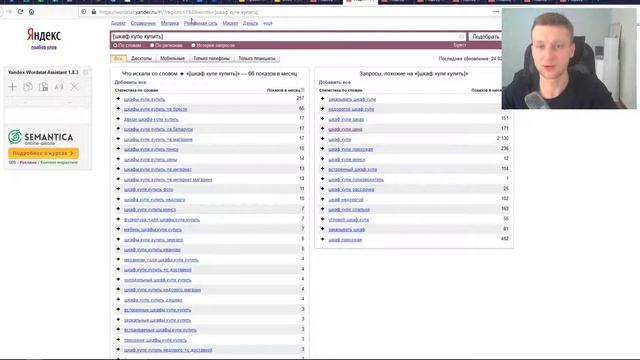The width and height of the screenshot is (640, 360).
Task: Open link 'шкаф купе купить недорого с доставкой'
Action: pos(168,350)
